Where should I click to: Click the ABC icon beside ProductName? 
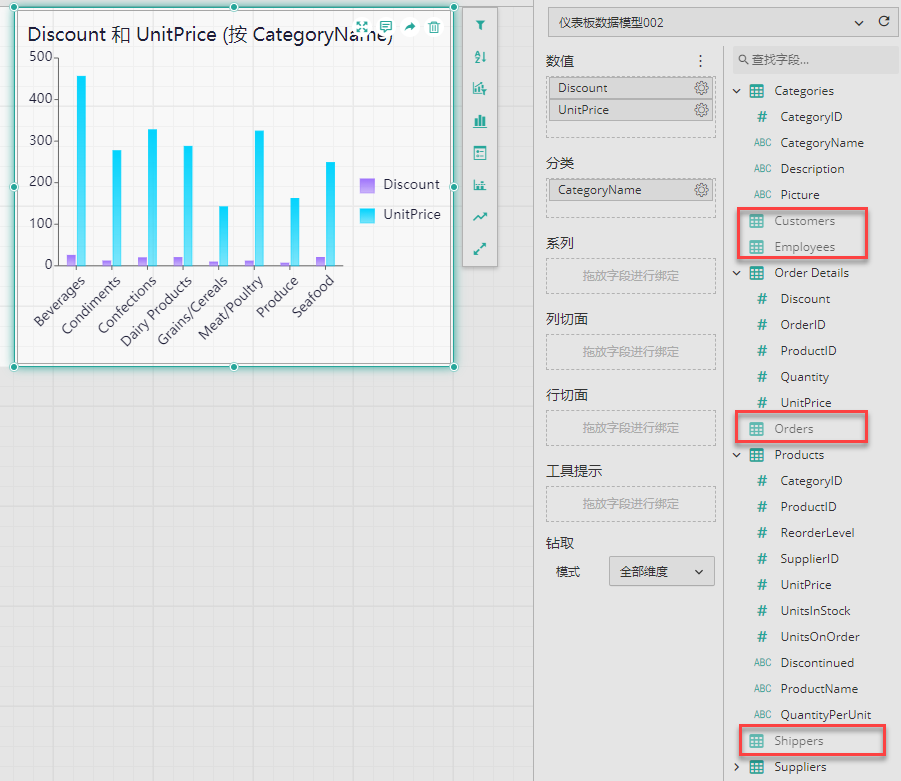click(x=763, y=688)
